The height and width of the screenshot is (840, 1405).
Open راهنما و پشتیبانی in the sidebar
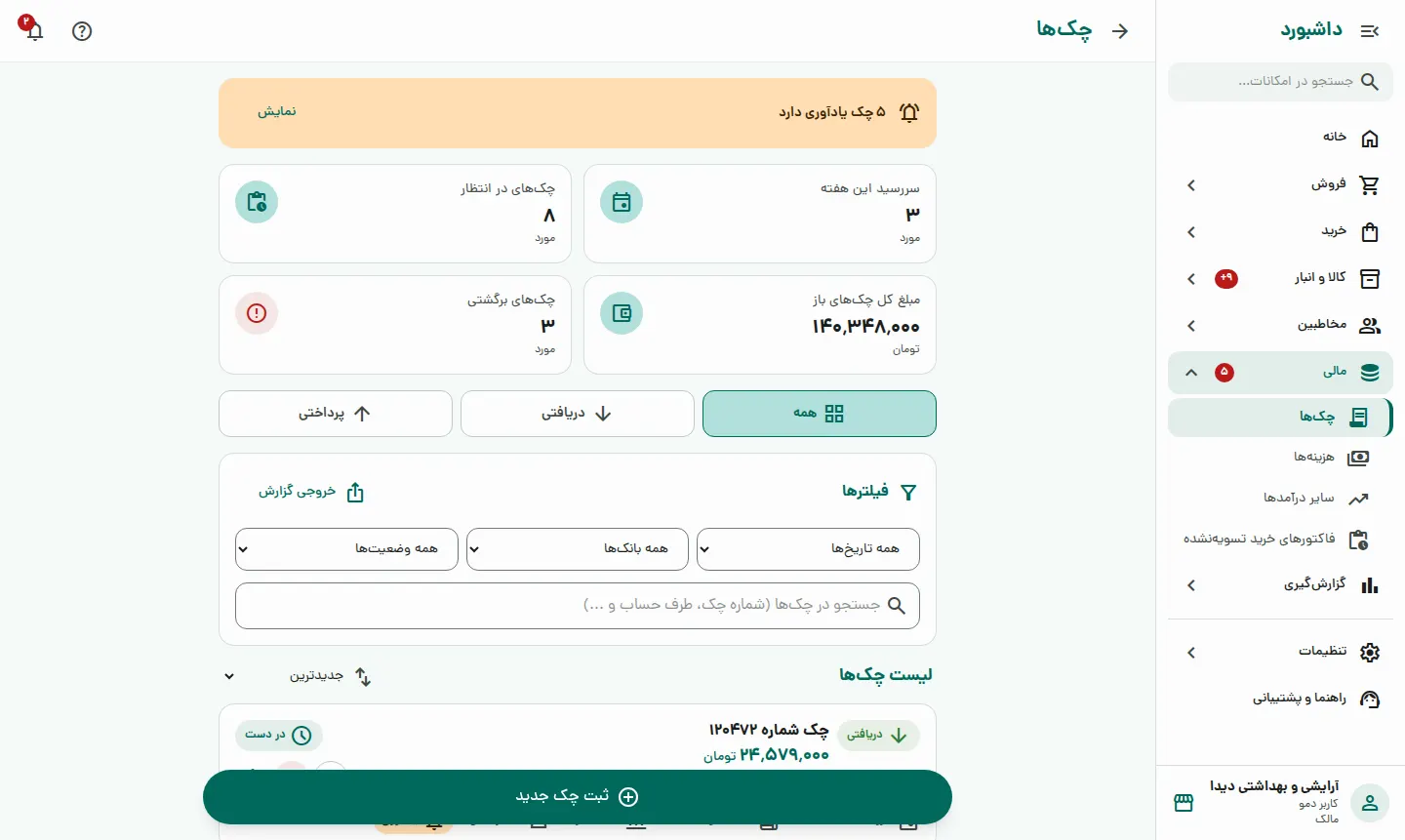[1280, 699]
